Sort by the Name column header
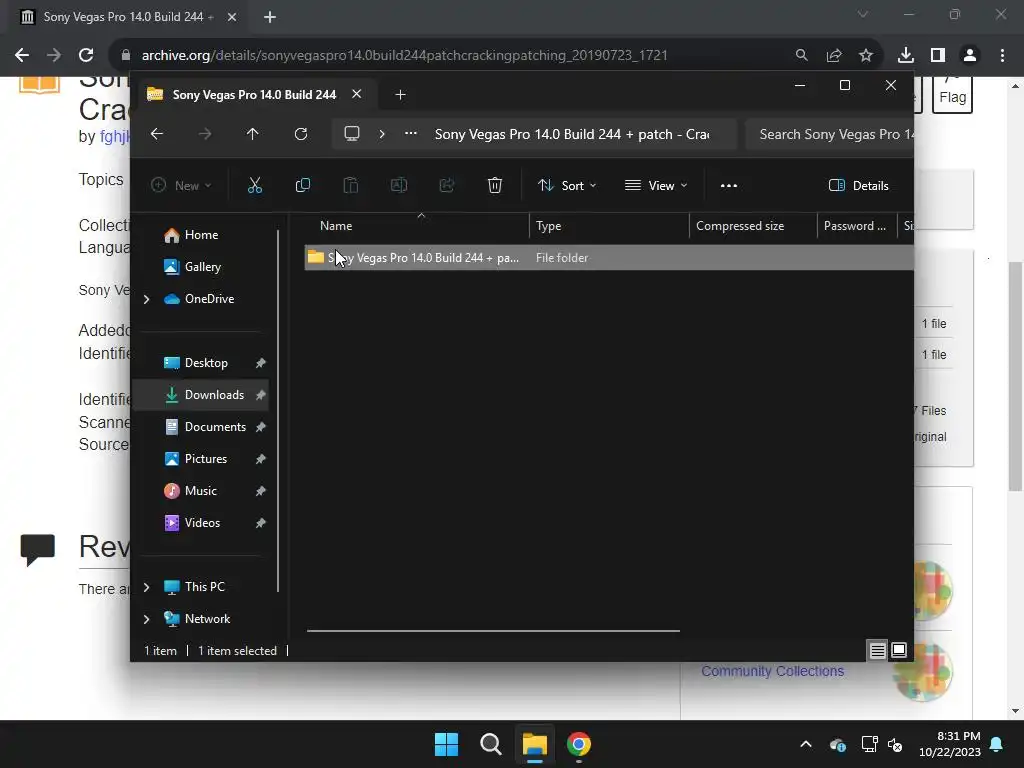The image size is (1024, 768). [418, 226]
